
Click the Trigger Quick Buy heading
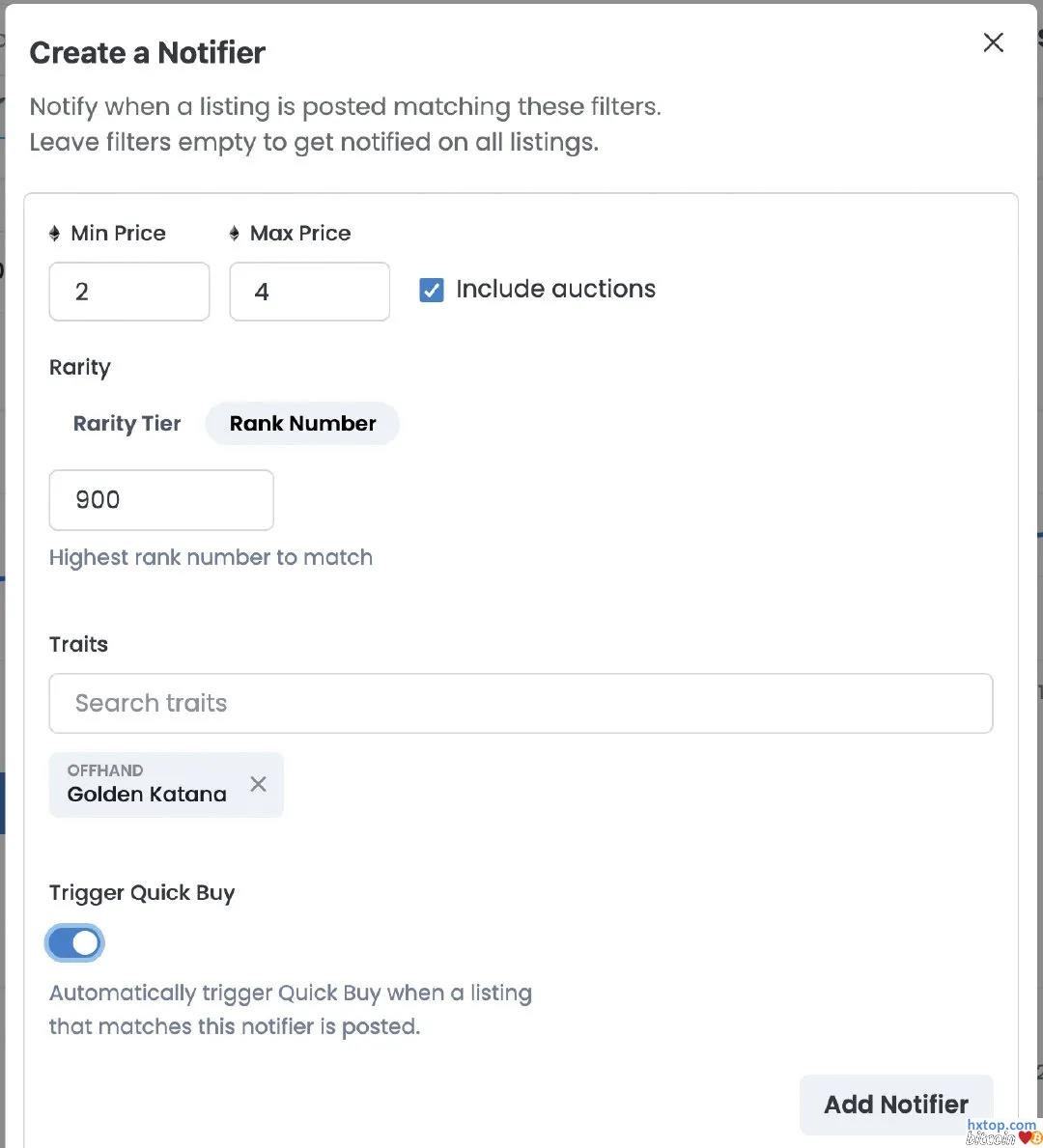[142, 893]
